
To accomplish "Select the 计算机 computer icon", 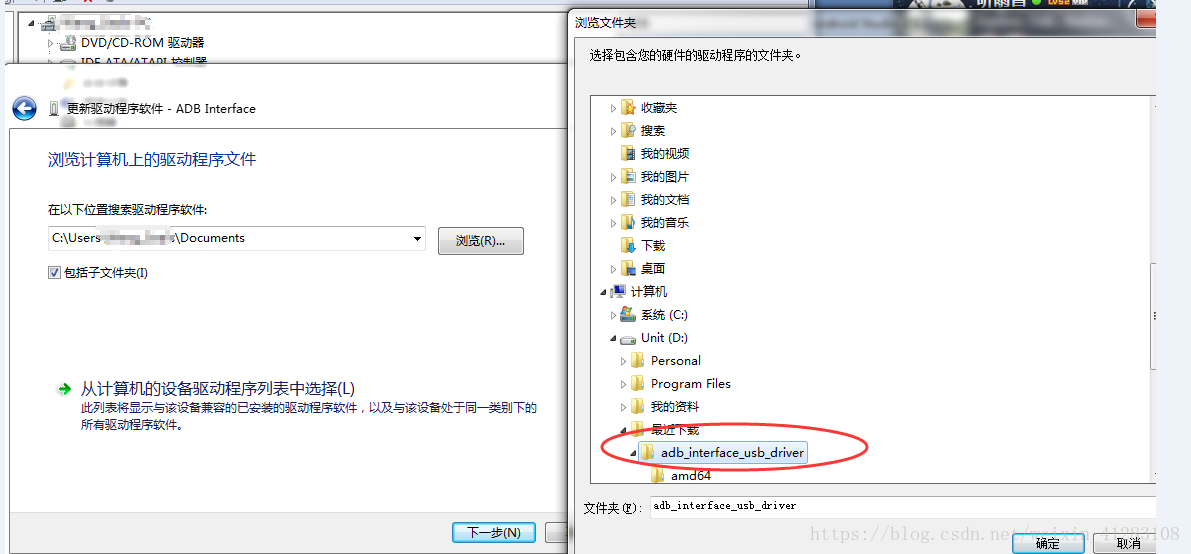I will coord(618,292).
